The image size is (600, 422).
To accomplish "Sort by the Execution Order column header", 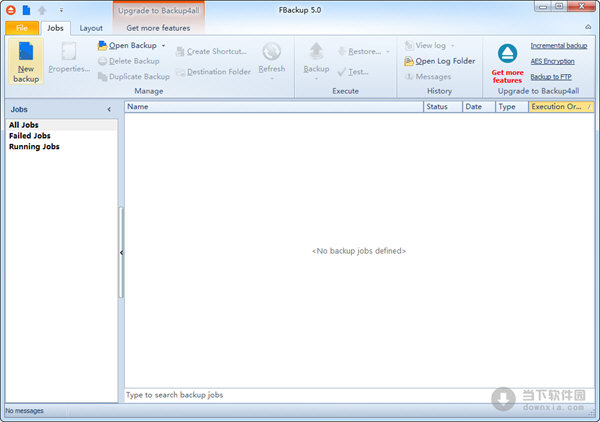I will (561, 107).
